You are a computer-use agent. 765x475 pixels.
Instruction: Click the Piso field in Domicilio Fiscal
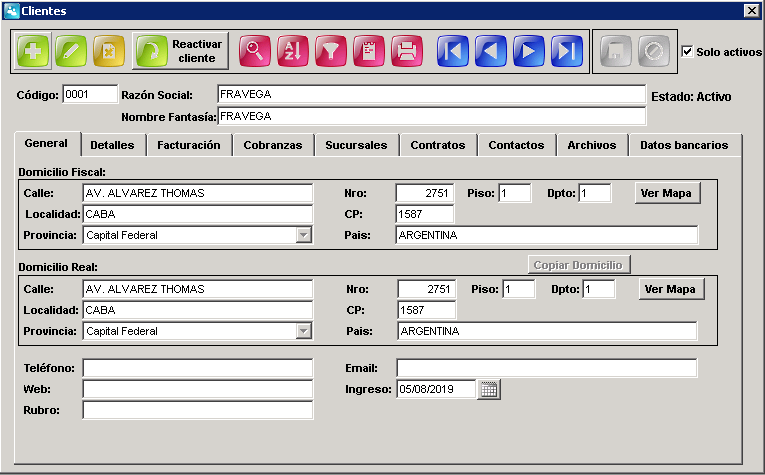click(x=515, y=193)
